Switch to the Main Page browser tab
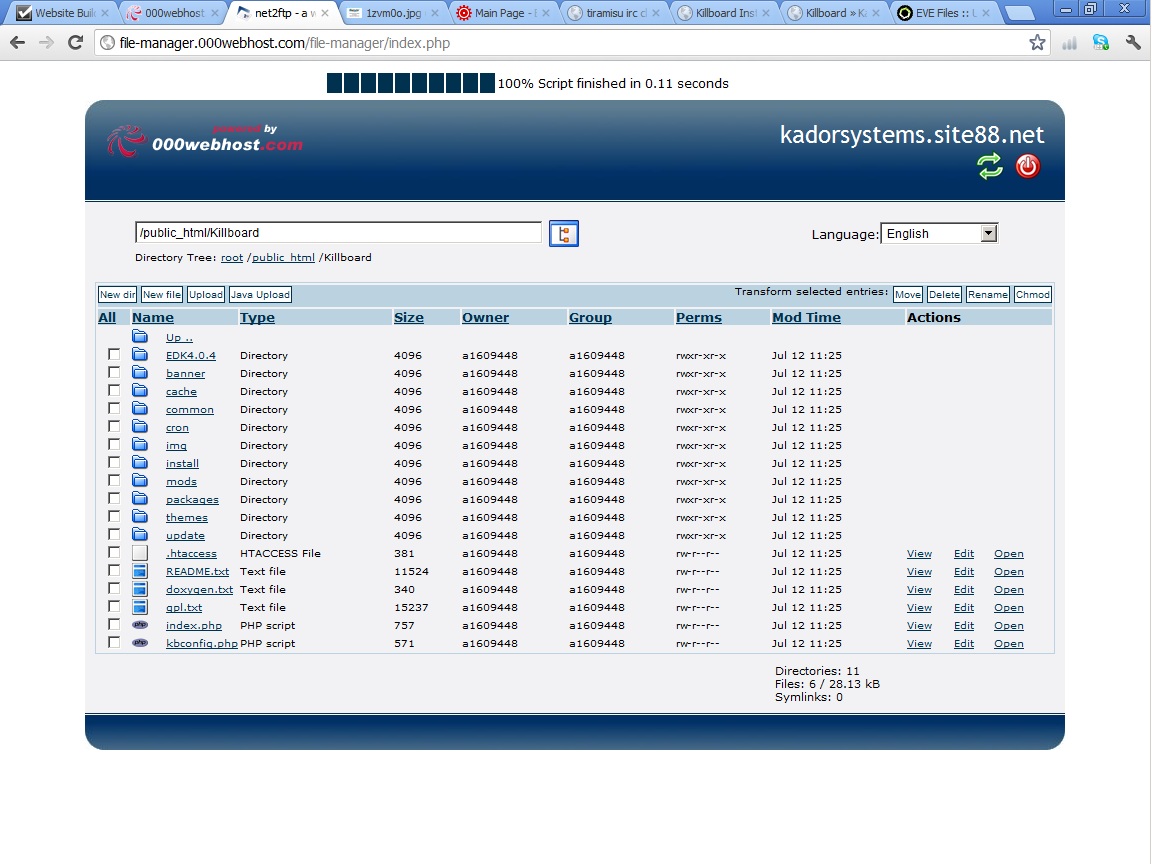Viewport: 1152px width, 864px height. click(x=503, y=12)
